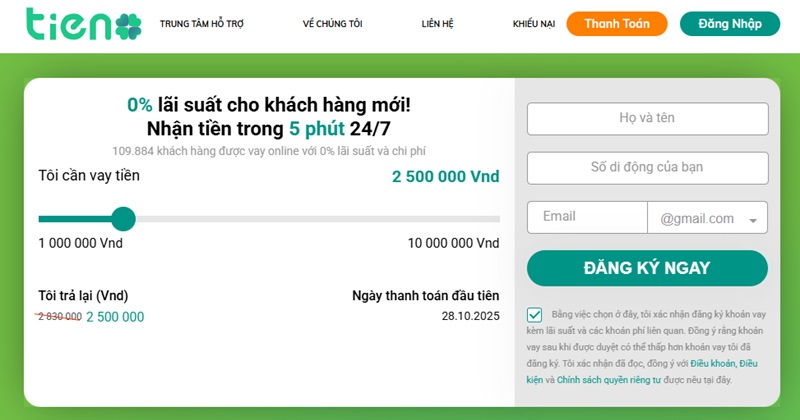Viewport: 800px width, 420px height.
Task: Open the Liên Hệ page
Action: coord(437,23)
